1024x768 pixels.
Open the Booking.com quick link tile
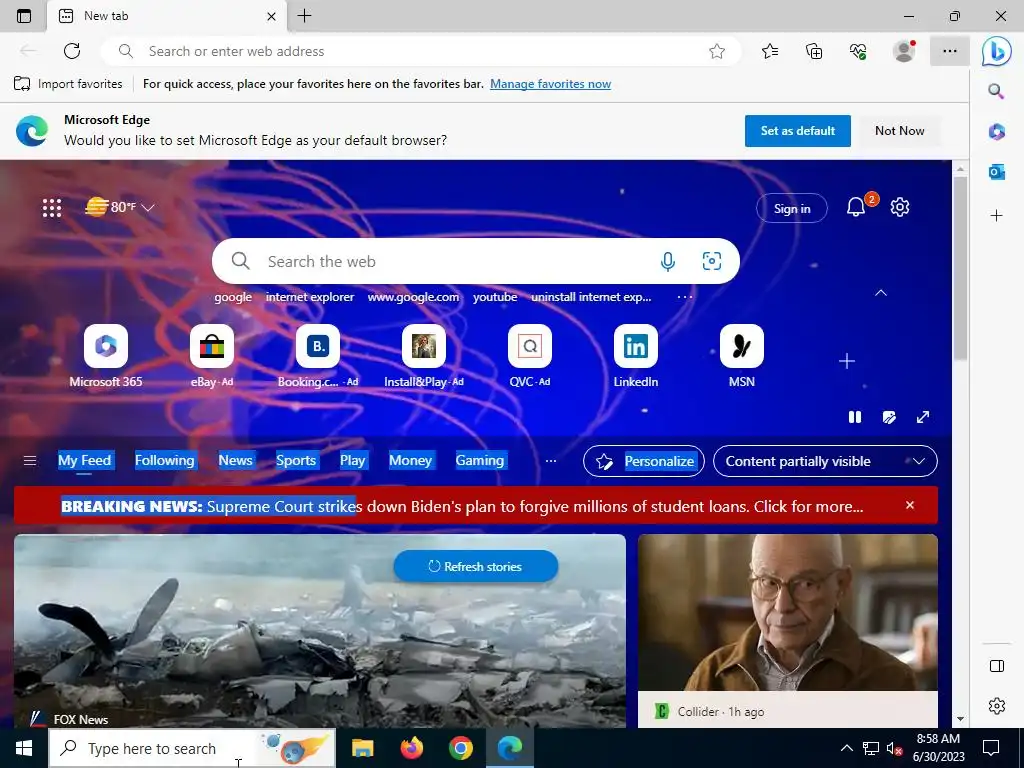(318, 357)
